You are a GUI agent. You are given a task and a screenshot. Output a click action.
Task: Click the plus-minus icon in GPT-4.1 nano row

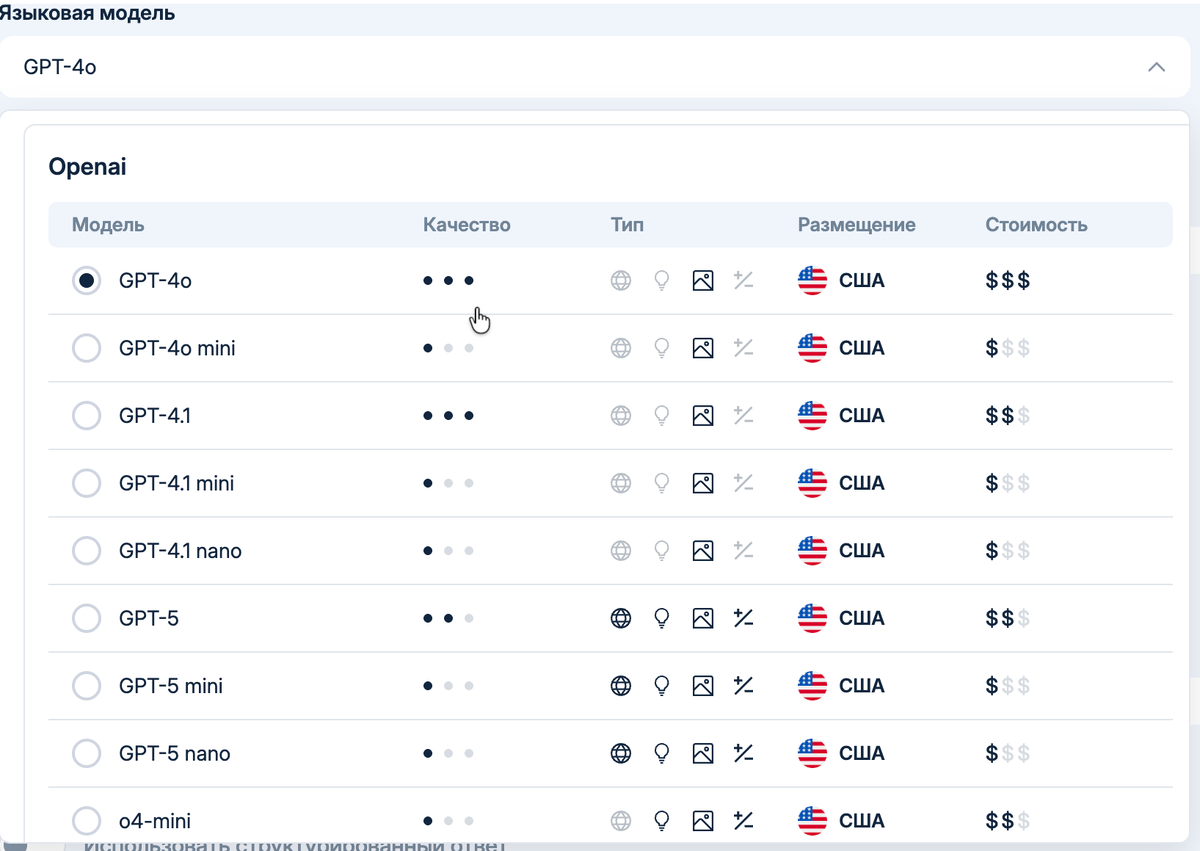[x=743, y=551]
